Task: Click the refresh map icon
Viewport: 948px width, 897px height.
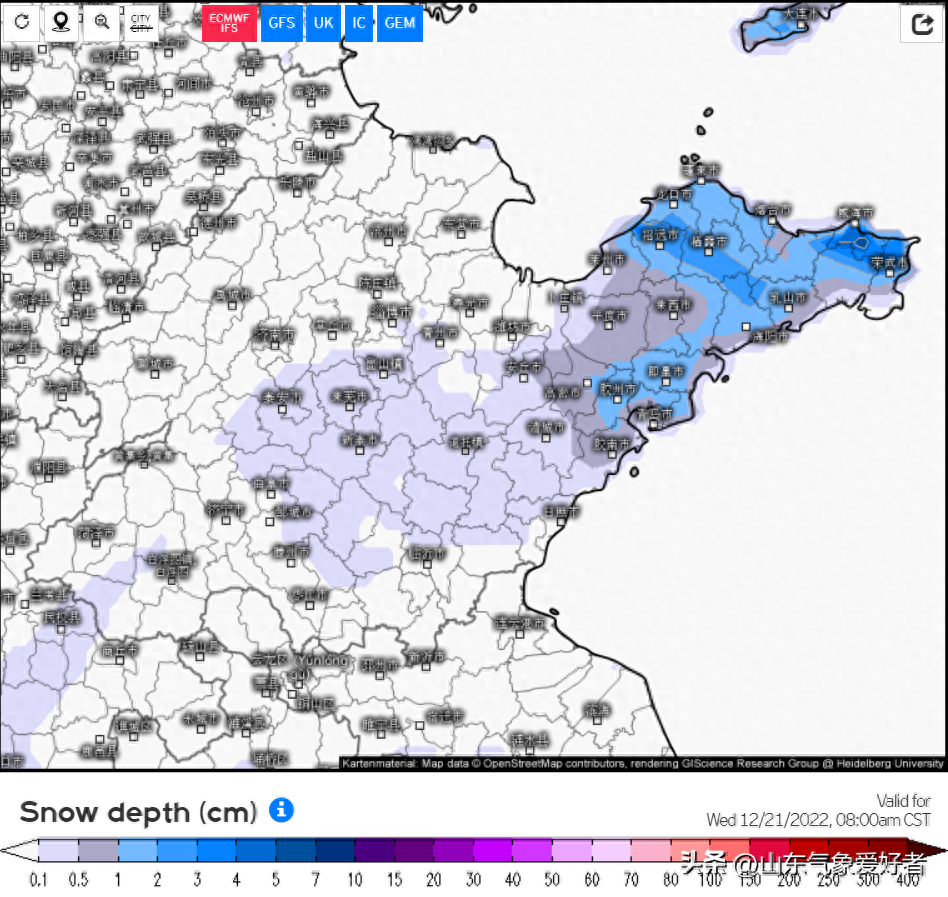Action: coord(21,22)
